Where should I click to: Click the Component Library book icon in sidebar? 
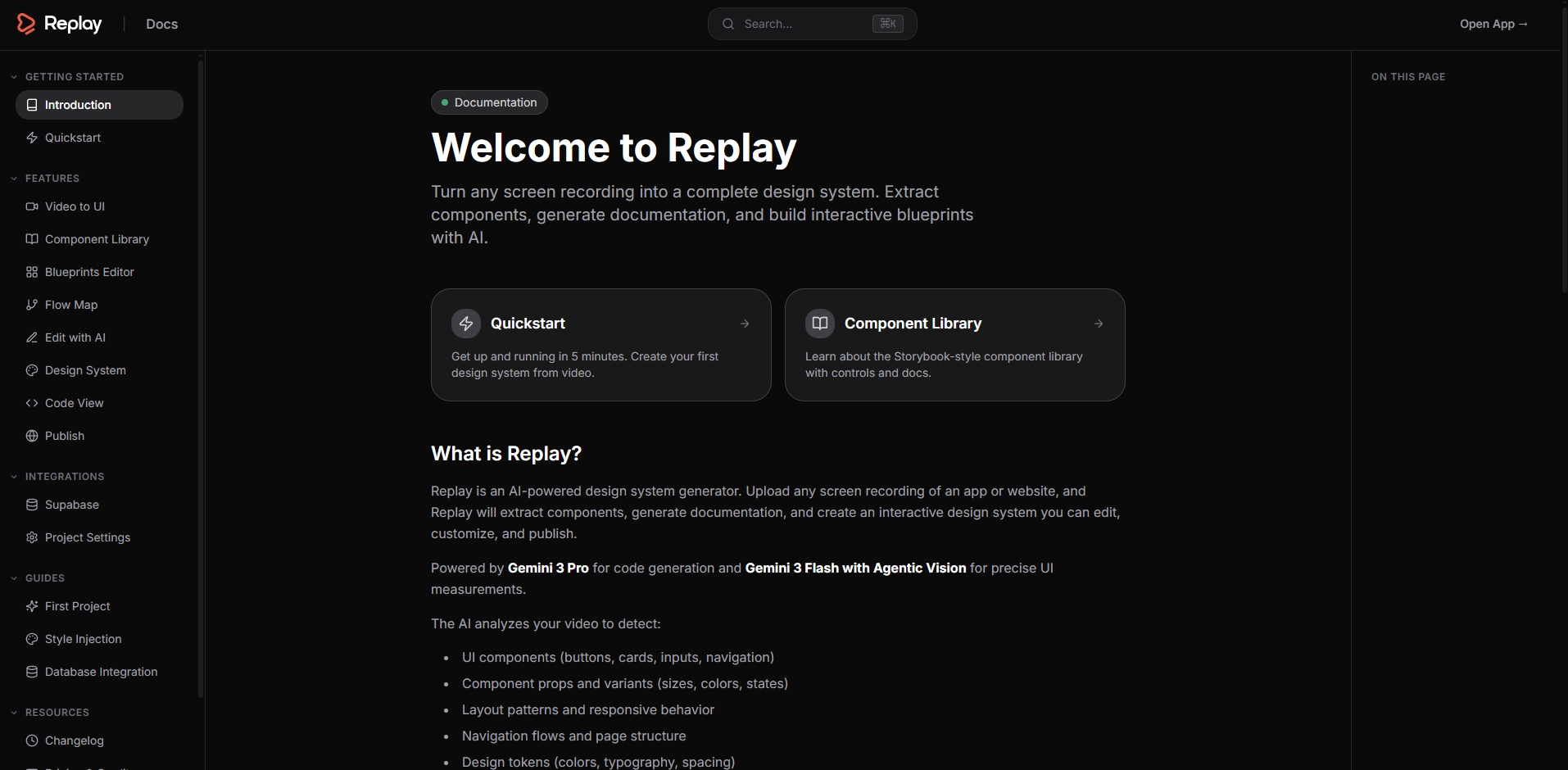[x=32, y=239]
